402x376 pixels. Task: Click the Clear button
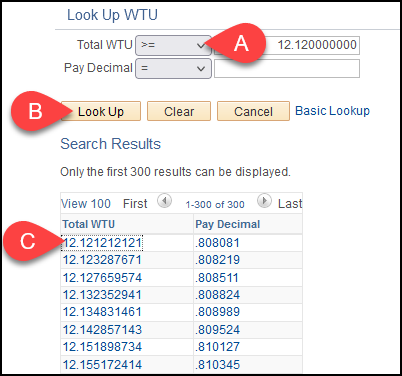(179, 111)
